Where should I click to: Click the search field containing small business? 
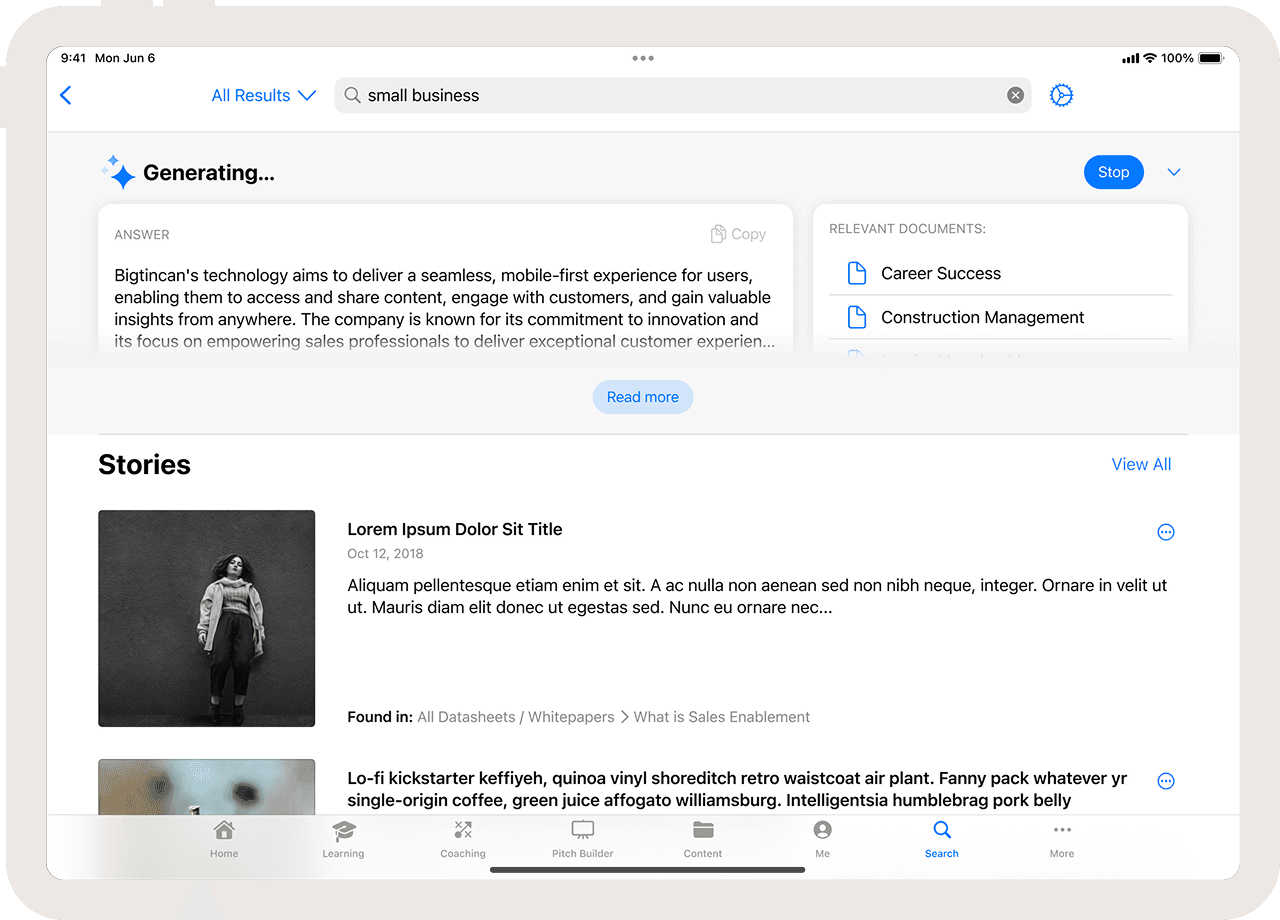[683, 95]
